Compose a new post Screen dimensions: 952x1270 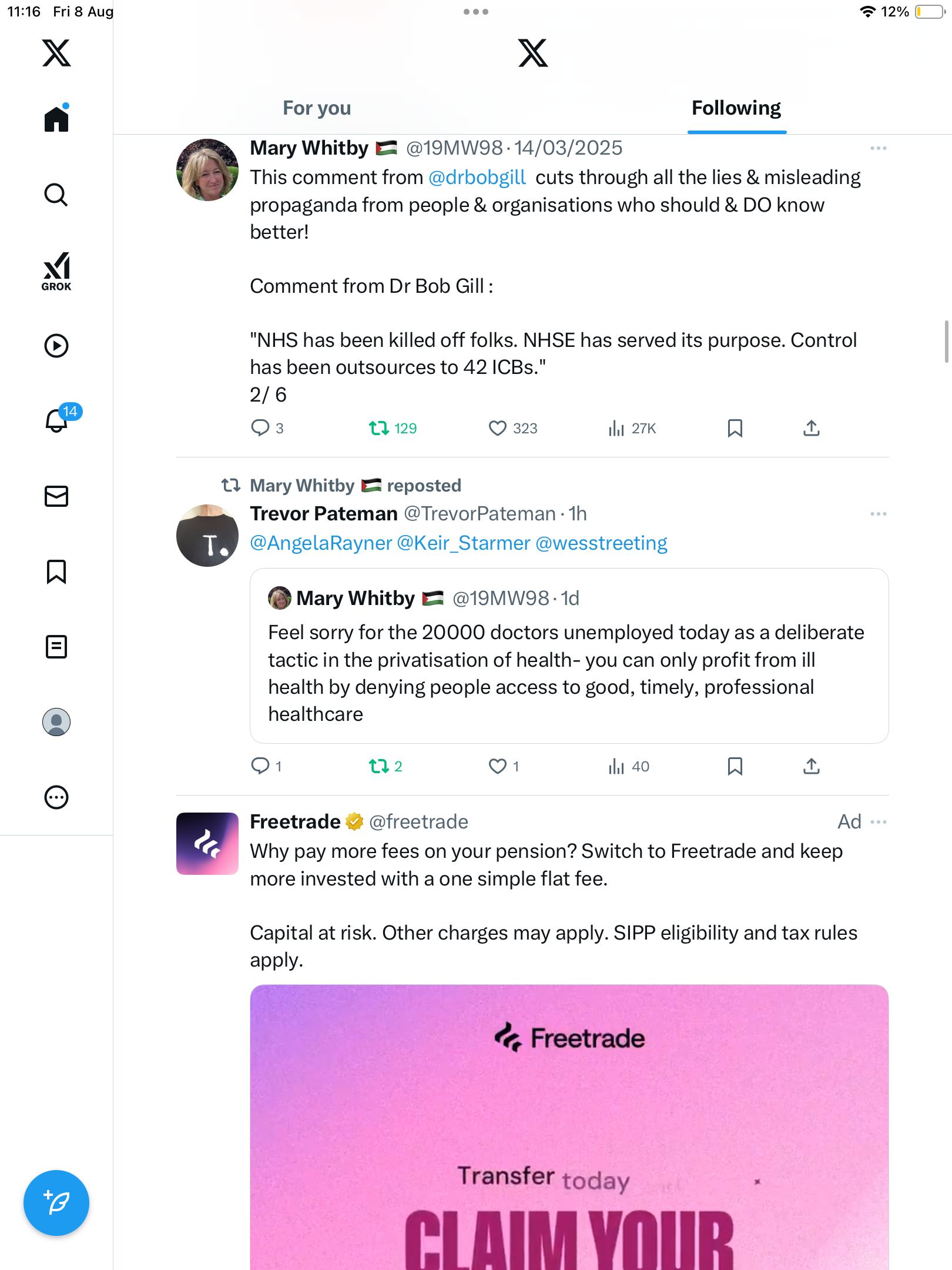point(56,1203)
